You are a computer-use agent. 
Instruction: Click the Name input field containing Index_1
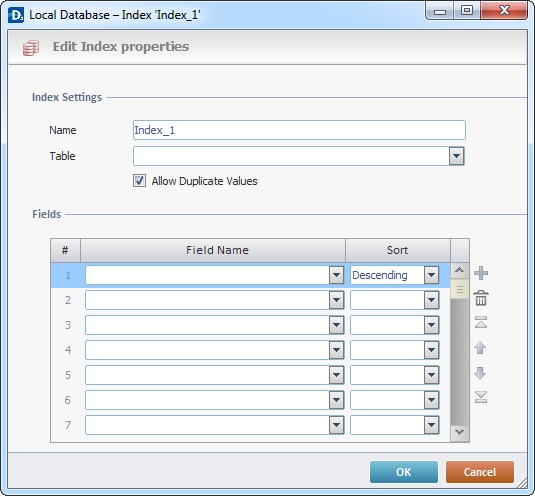(x=299, y=130)
